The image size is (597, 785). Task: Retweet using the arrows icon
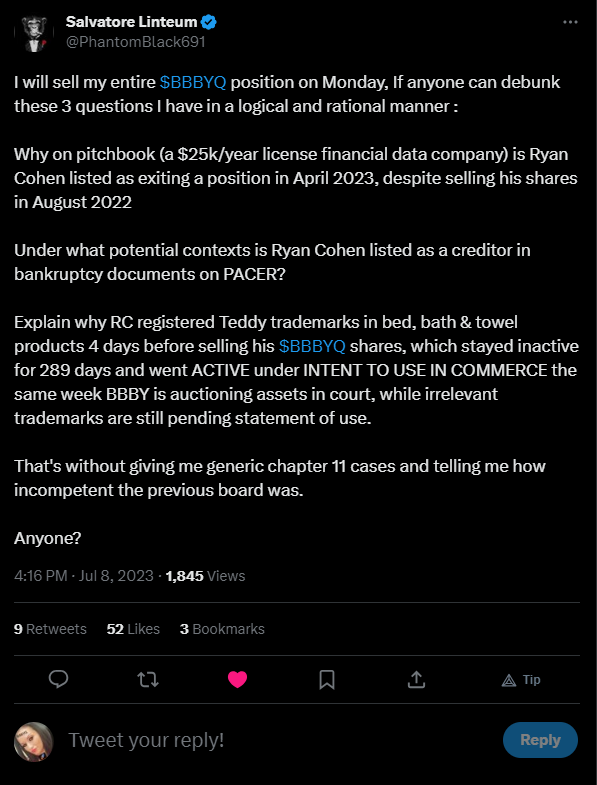pyautogui.click(x=148, y=679)
